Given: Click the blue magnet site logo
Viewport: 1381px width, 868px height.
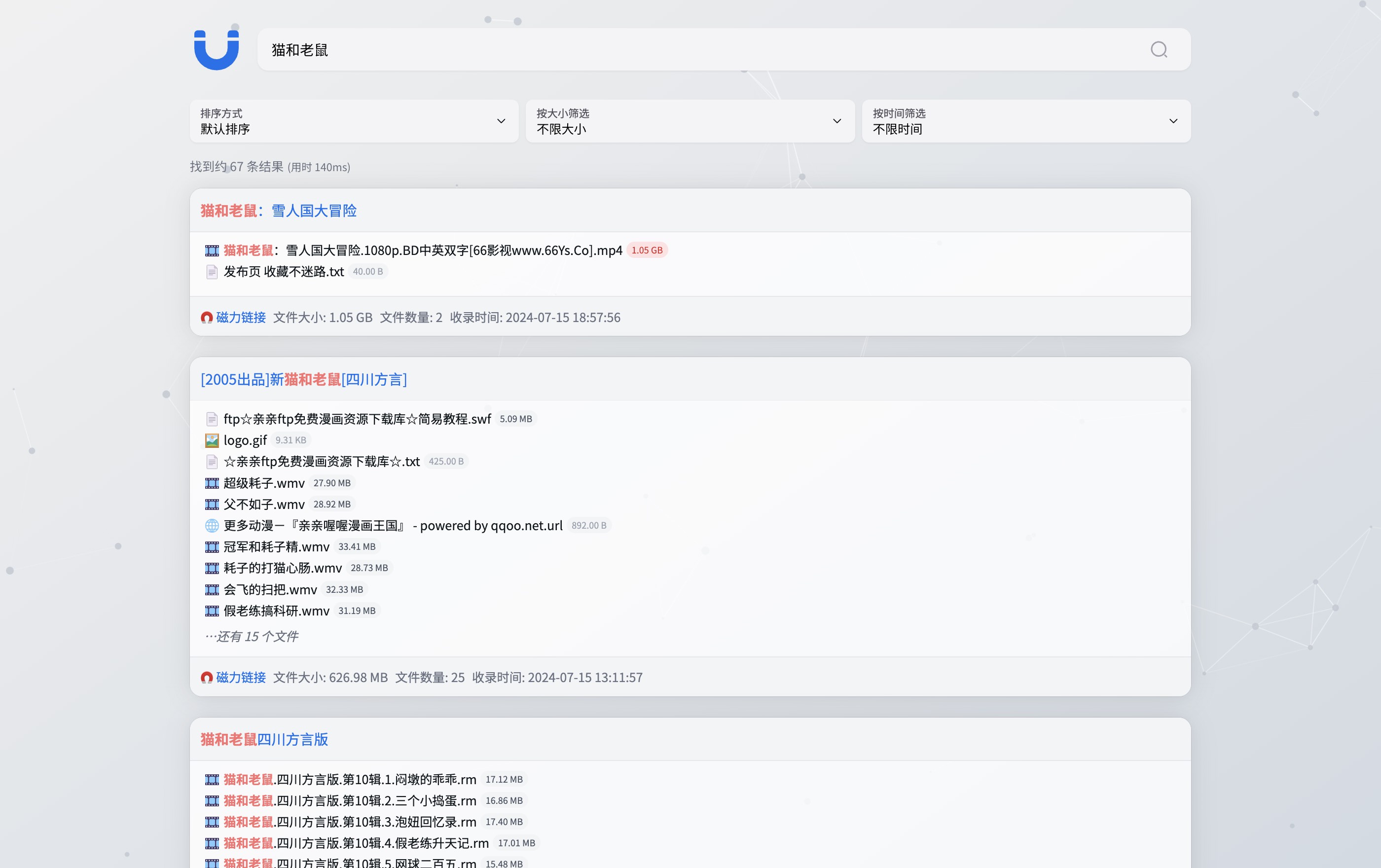Looking at the screenshot, I should (x=216, y=50).
